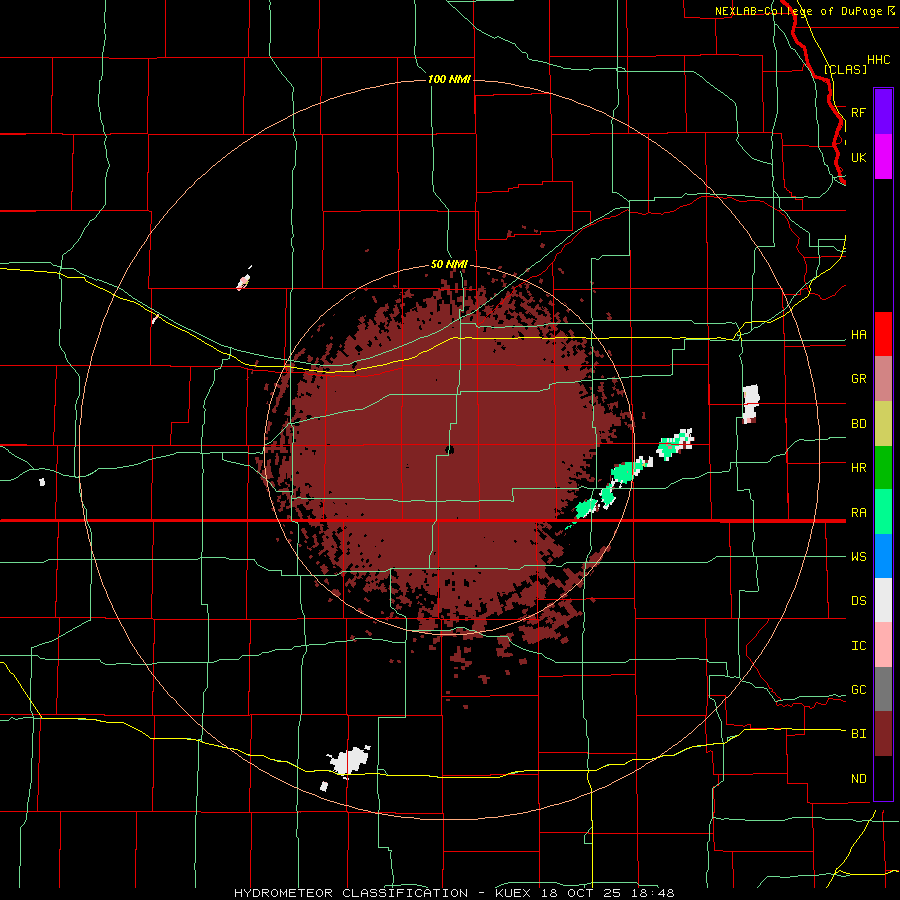The width and height of the screenshot is (900, 900).
Task: Click the pink echo northwest of radar
Action: [243, 281]
